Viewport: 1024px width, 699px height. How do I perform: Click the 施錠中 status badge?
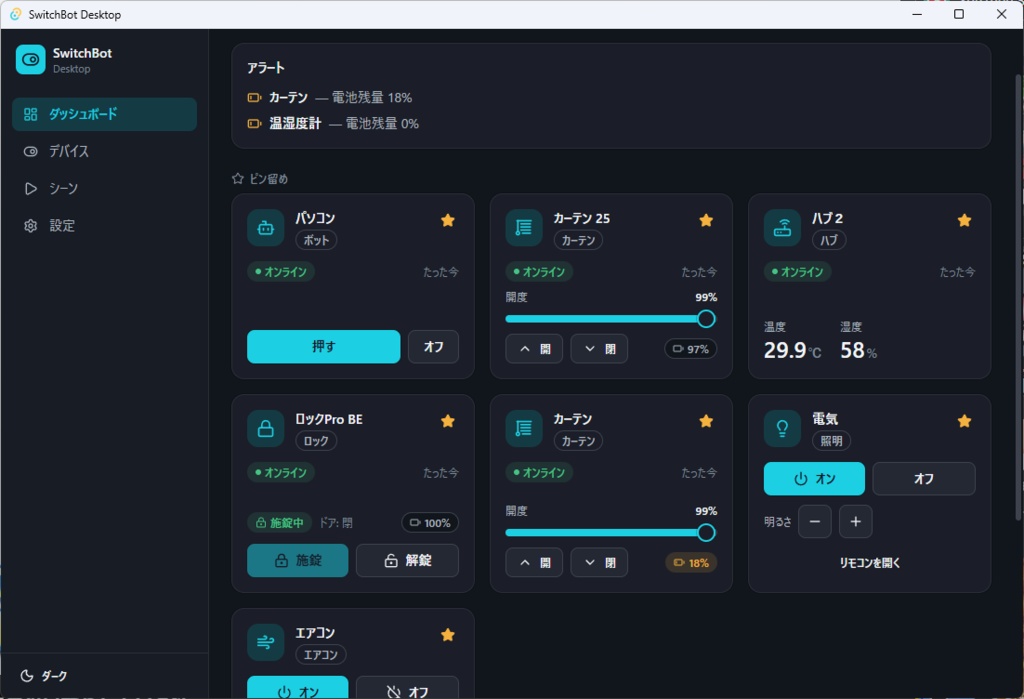coord(280,523)
